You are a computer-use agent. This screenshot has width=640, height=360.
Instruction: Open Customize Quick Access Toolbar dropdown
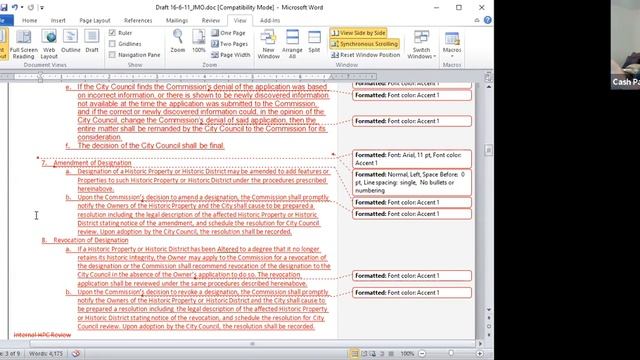[42, 7]
